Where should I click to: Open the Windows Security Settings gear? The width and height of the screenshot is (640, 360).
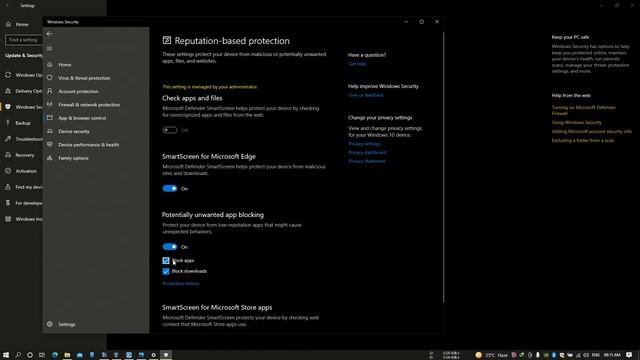(x=50, y=324)
